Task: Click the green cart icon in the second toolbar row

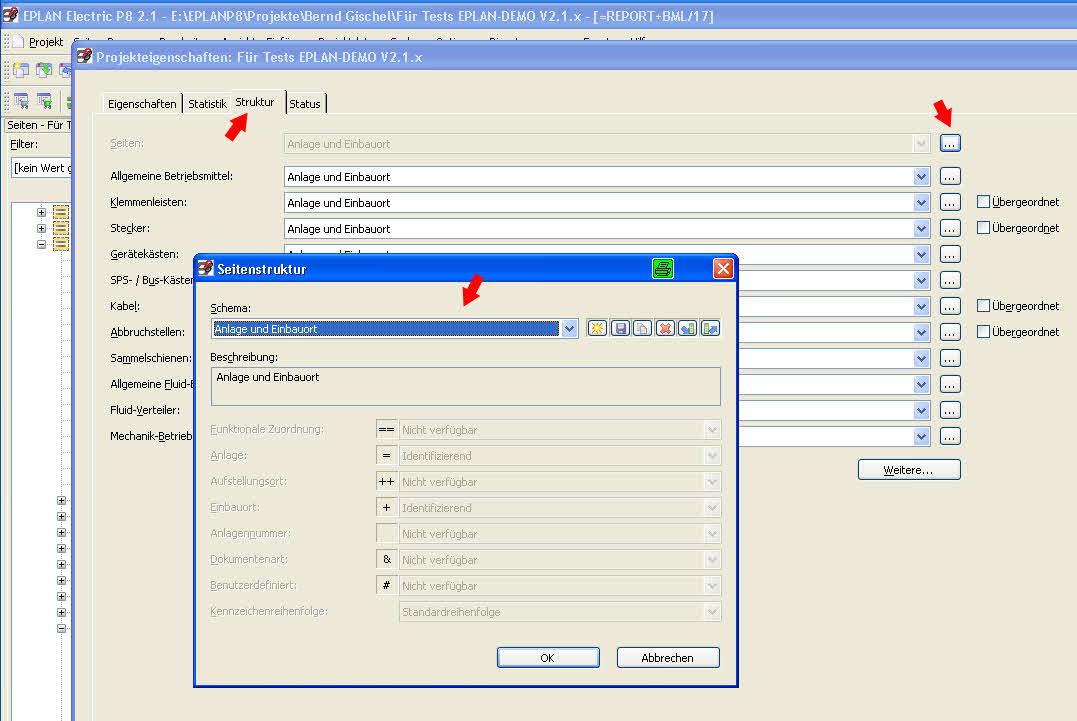Action: pyautogui.click(x=45, y=101)
